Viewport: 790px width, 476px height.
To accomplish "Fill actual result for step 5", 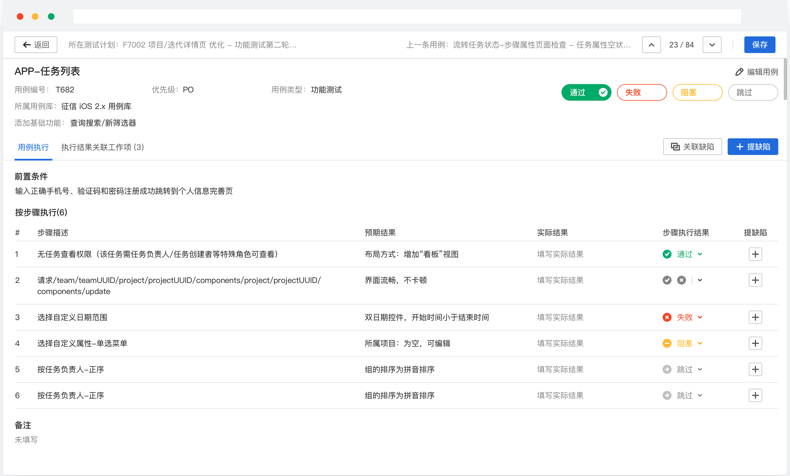I will (x=560, y=370).
